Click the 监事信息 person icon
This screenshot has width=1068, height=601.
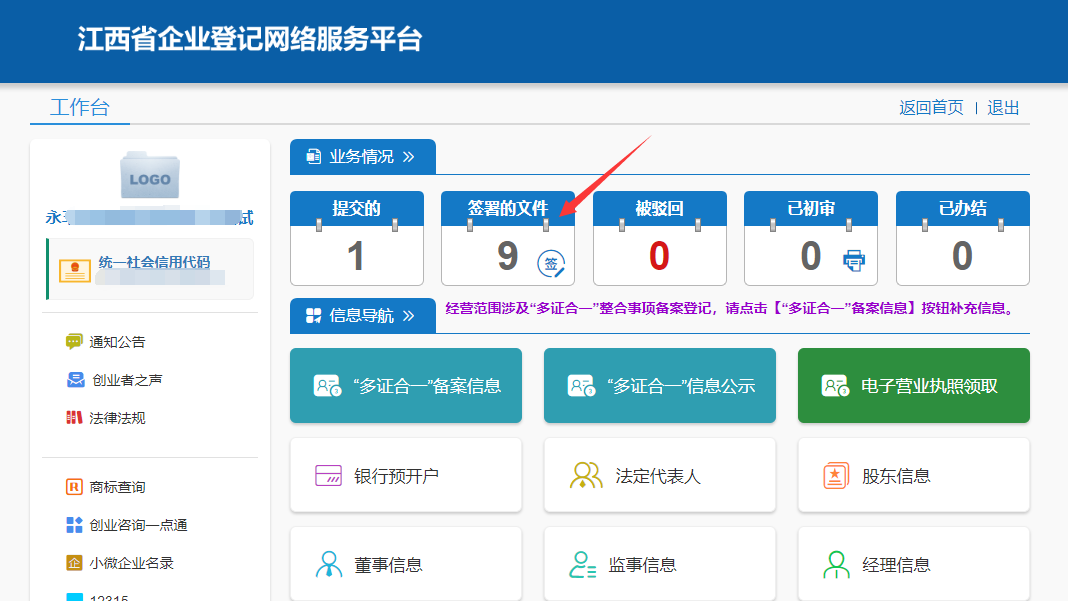(582, 564)
